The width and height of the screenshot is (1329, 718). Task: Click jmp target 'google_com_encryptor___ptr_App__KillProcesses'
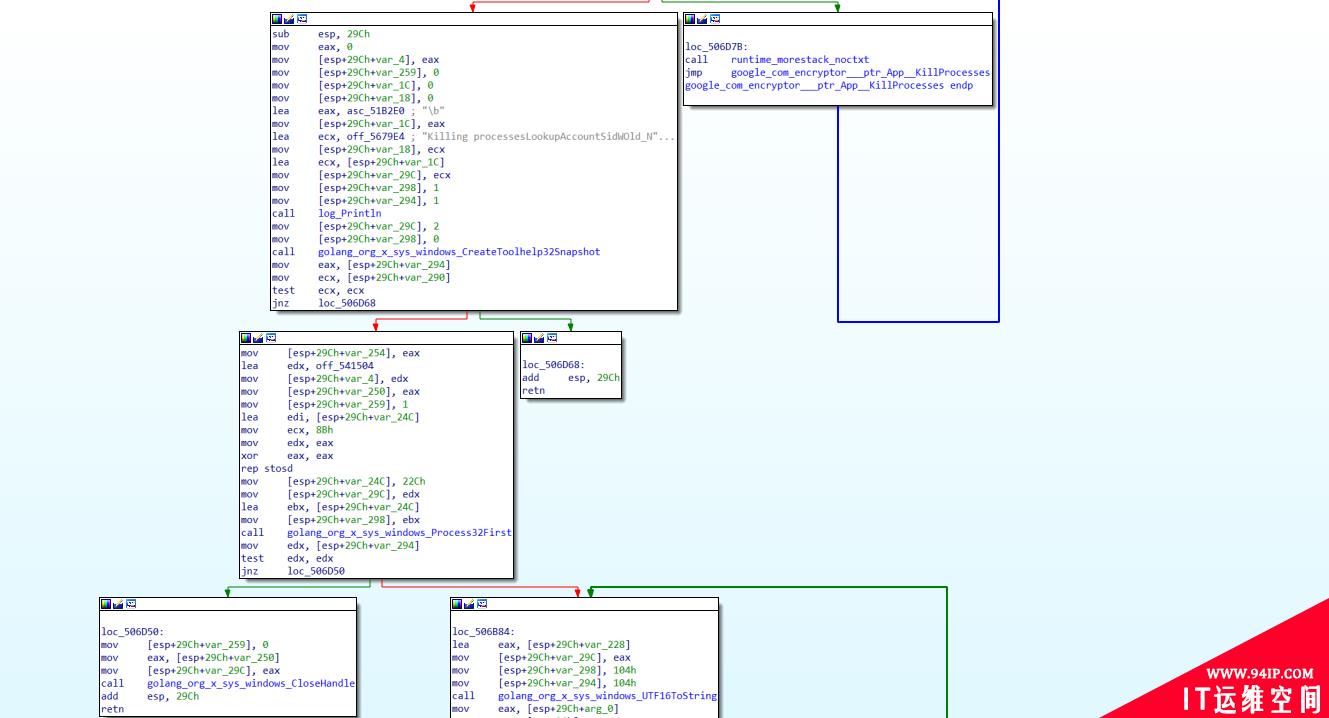(860, 73)
